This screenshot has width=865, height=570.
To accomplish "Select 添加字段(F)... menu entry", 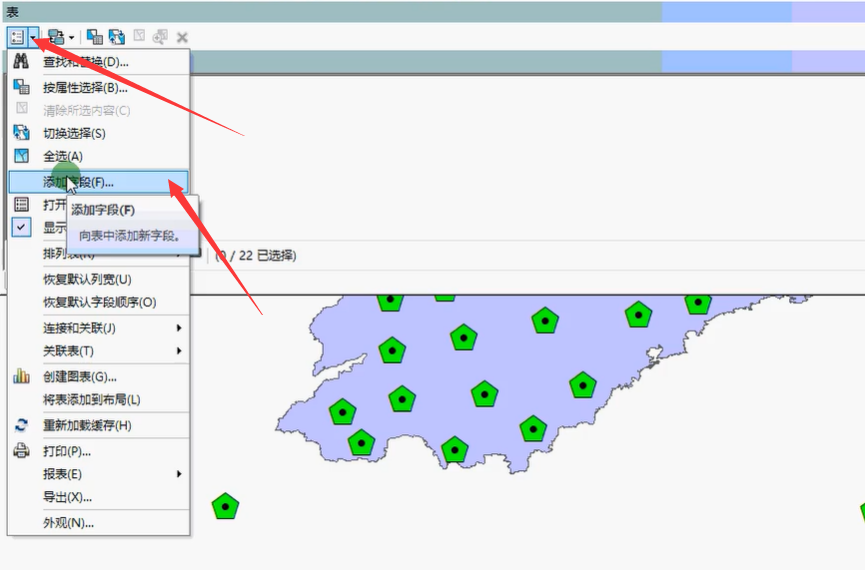I will [98, 182].
